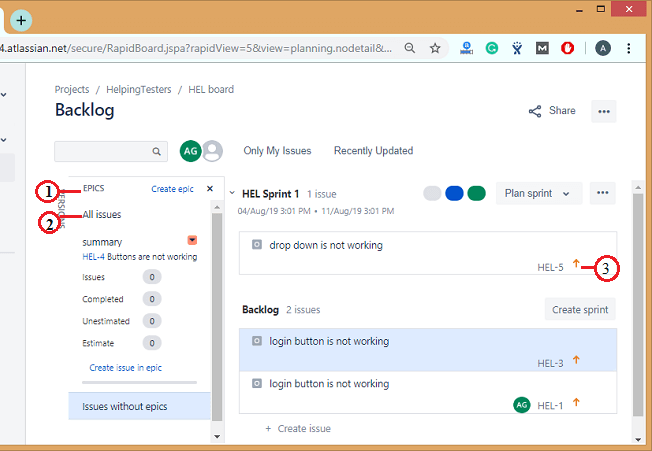Image resolution: width=652 pixels, height=451 pixels.
Task: Open Chrome's three-dot menu
Action: tap(629, 49)
